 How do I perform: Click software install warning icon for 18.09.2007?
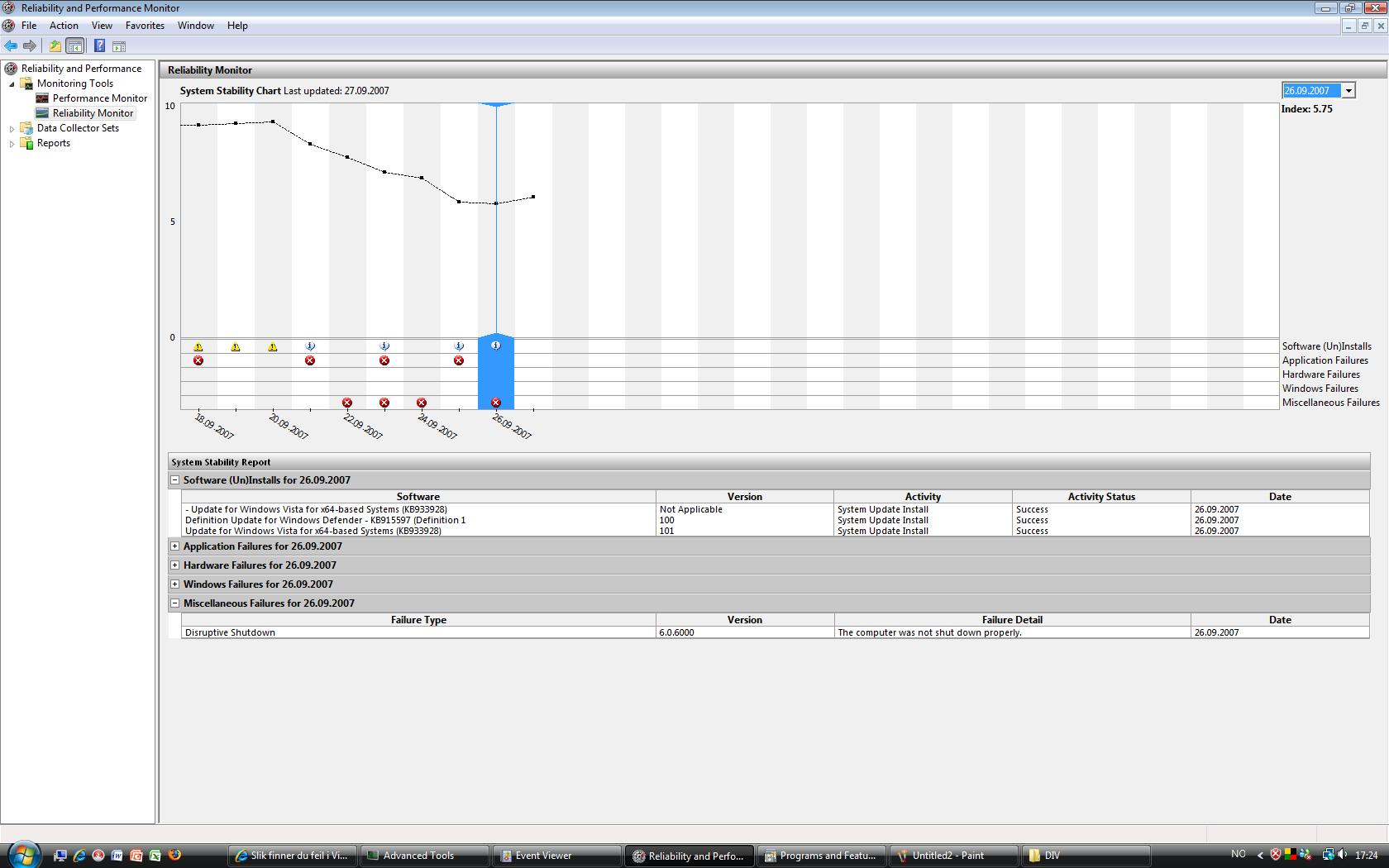click(x=198, y=346)
